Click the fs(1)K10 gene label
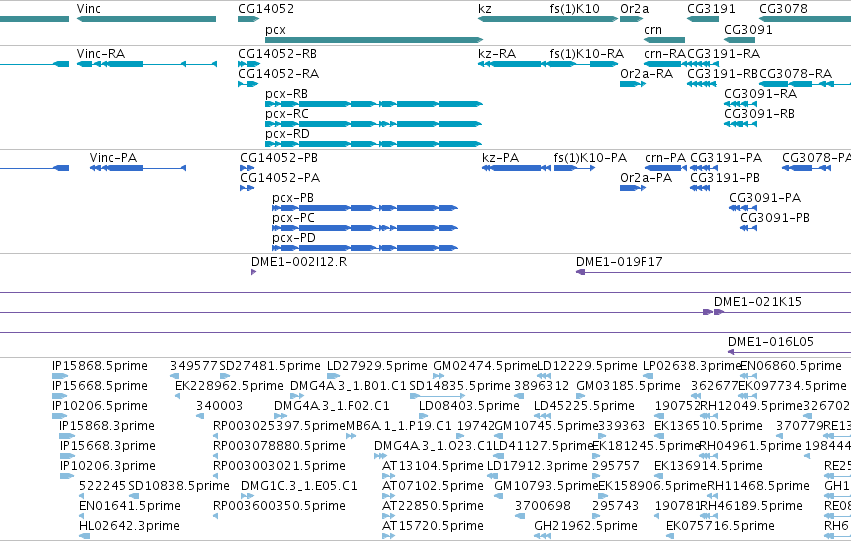 [x=574, y=9]
